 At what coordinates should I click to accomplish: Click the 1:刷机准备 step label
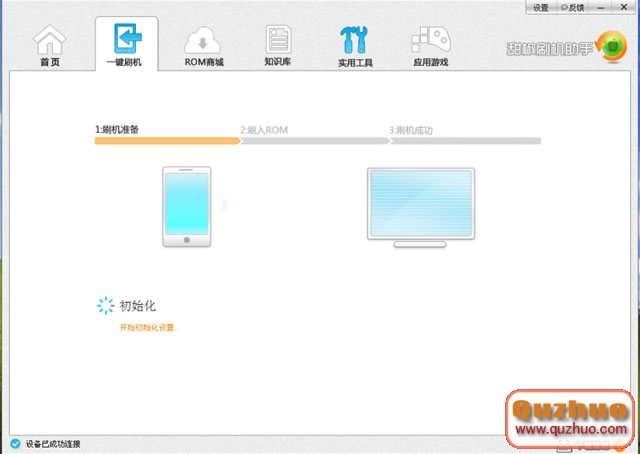pos(117,130)
